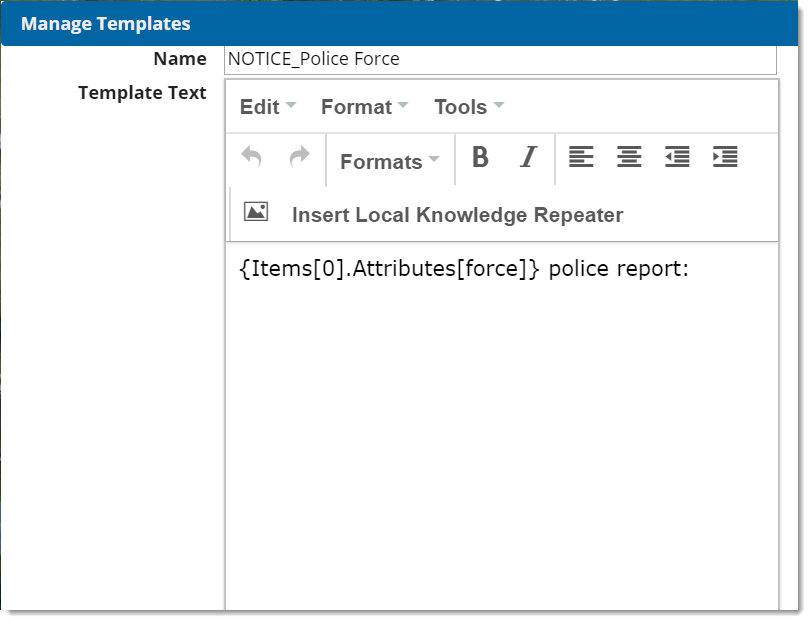Click the police report template text line
810x622 pixels.
pyautogui.click(x=464, y=270)
